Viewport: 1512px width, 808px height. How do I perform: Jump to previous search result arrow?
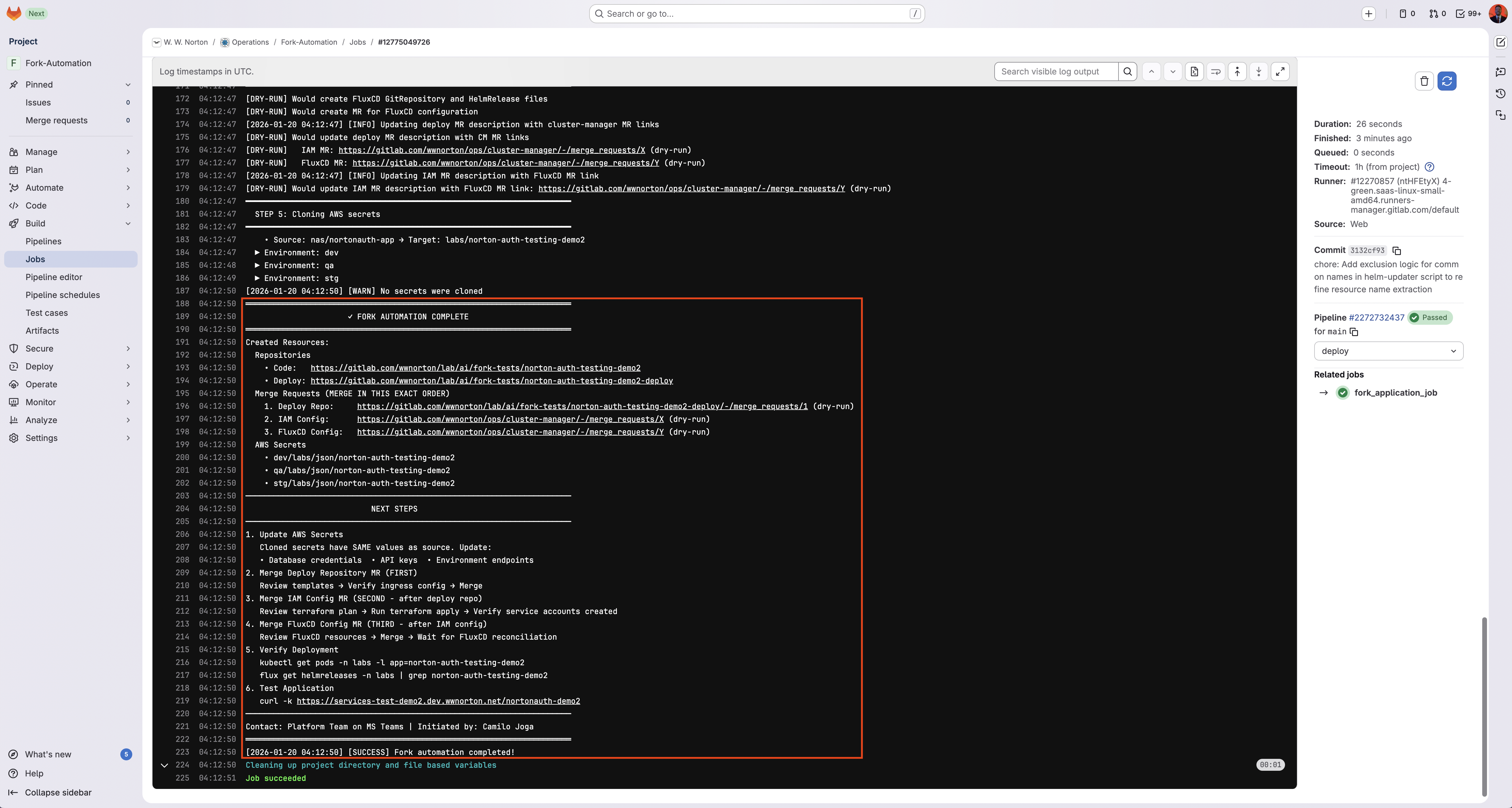pyautogui.click(x=1152, y=72)
